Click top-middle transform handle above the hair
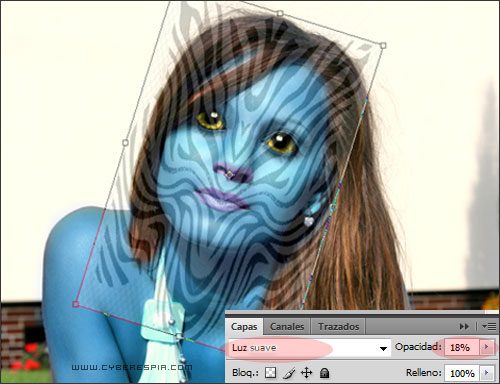 coord(280,13)
